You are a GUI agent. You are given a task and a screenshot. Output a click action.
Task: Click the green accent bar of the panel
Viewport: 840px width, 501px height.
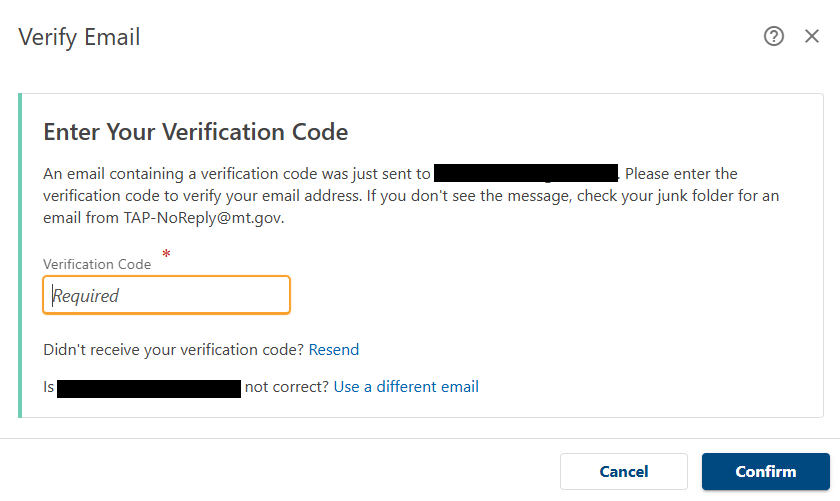pos(20,255)
